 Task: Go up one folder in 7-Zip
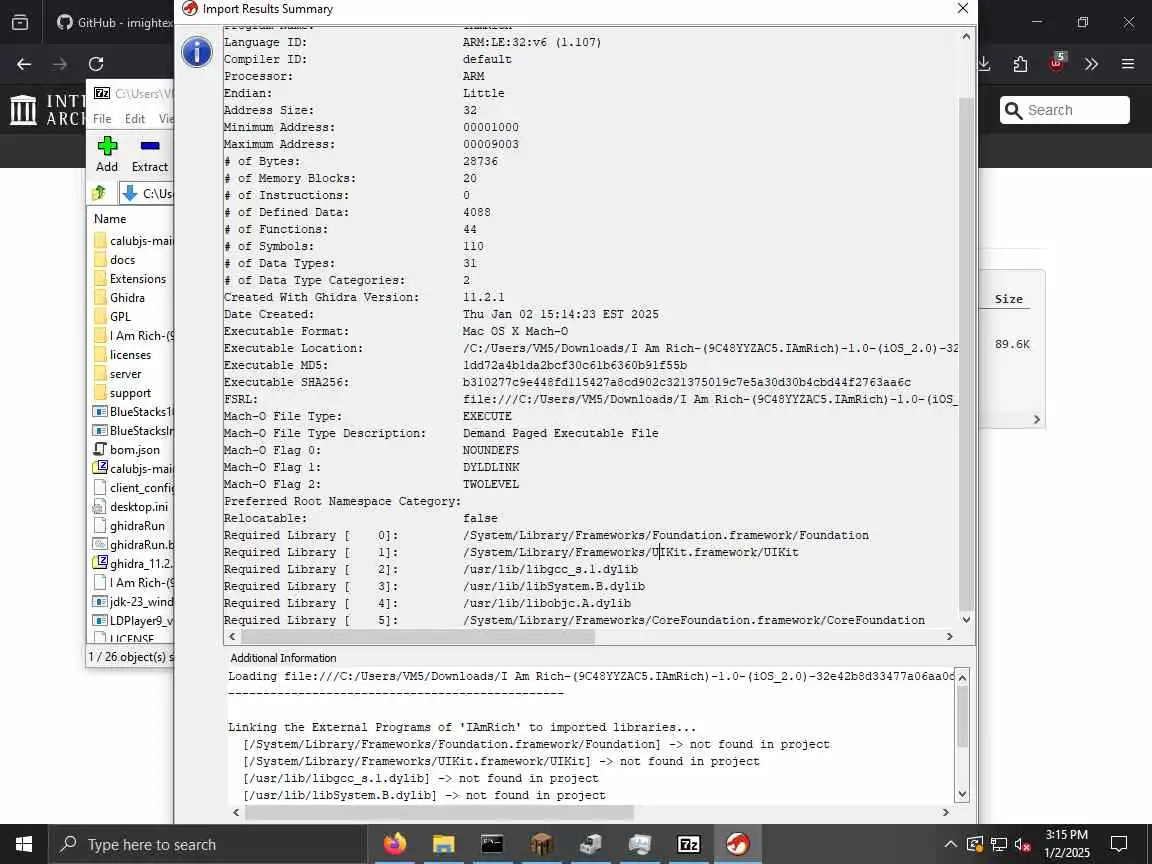click(99, 193)
